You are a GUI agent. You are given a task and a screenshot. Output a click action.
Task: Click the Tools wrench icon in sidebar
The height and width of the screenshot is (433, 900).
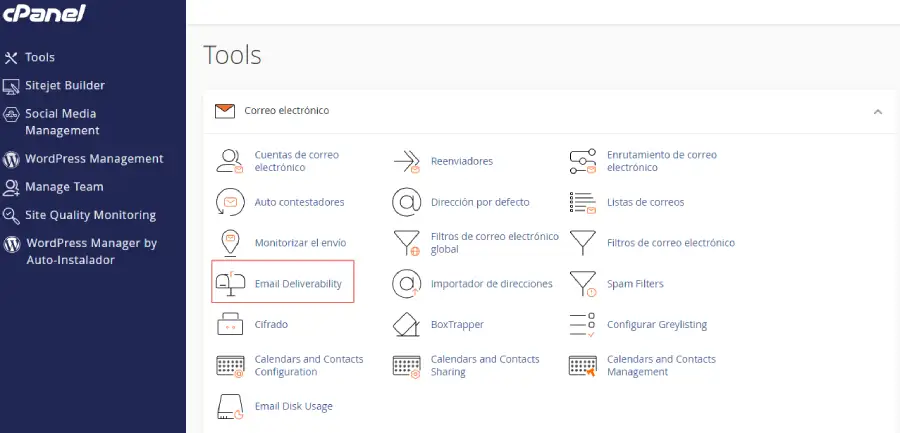[x=11, y=57]
